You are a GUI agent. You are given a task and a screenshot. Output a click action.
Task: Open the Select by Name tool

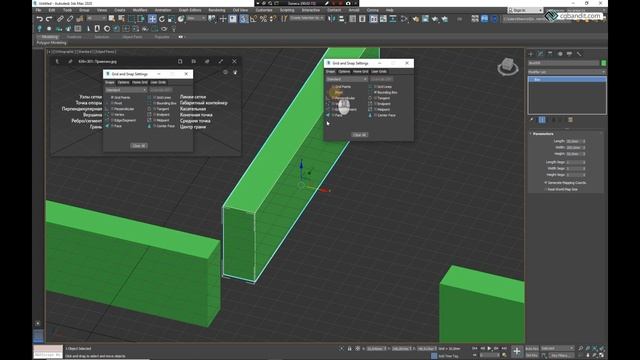tap(121, 19)
